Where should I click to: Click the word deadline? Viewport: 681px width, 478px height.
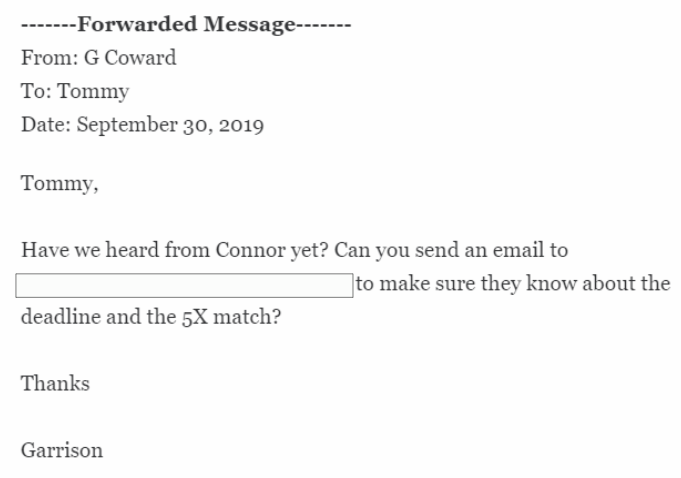pyautogui.click(x=61, y=317)
